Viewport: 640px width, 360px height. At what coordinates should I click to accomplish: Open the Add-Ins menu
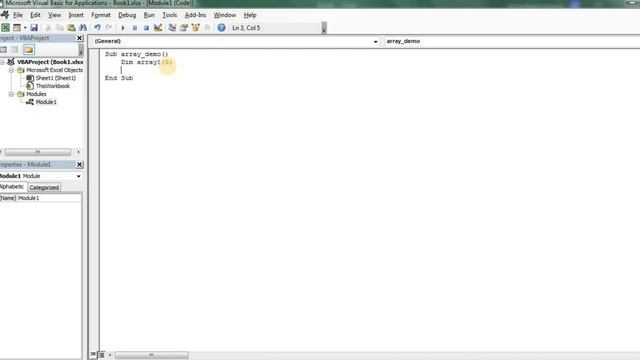click(196, 15)
